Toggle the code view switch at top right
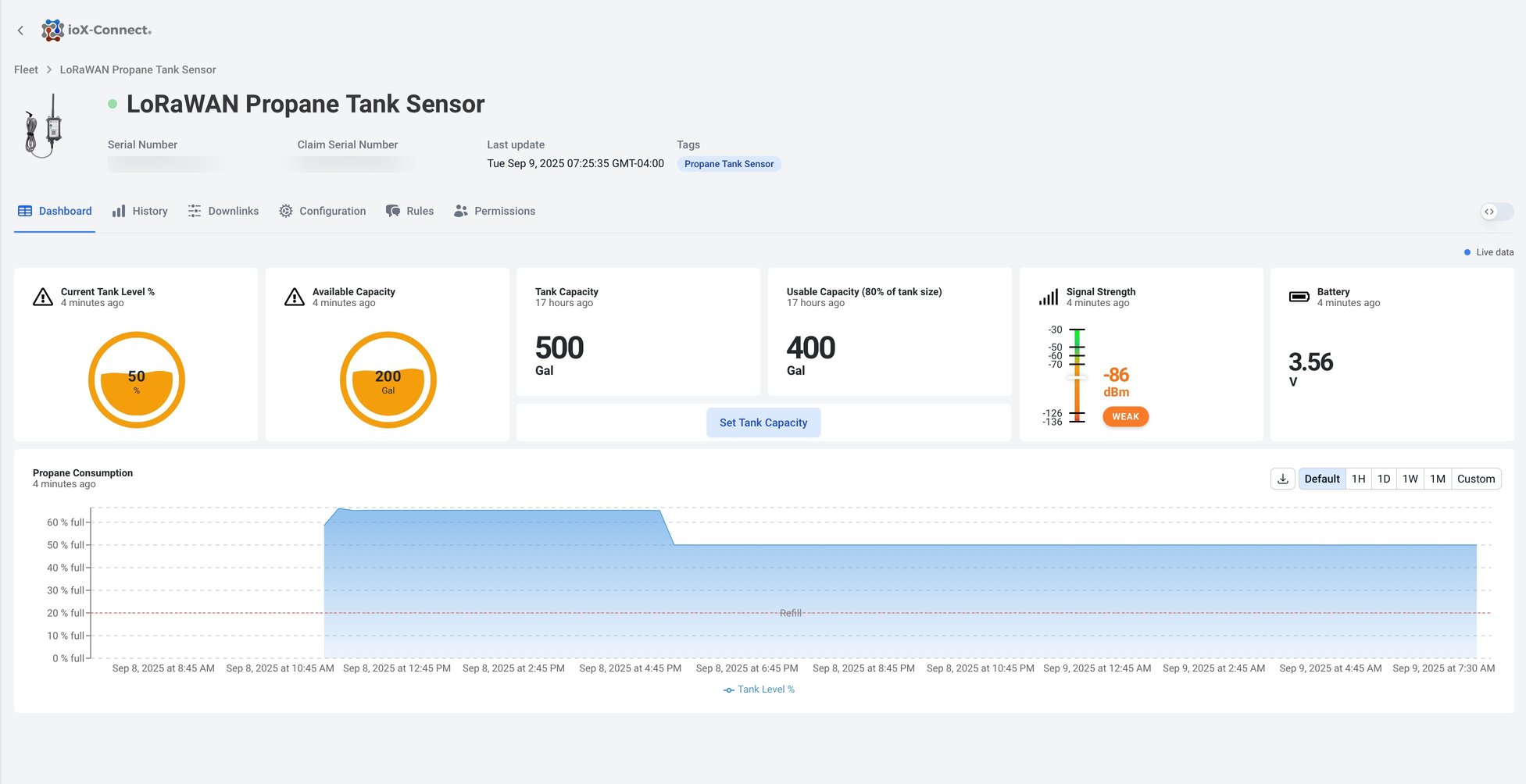Image resolution: width=1526 pixels, height=784 pixels. pos(1498,212)
